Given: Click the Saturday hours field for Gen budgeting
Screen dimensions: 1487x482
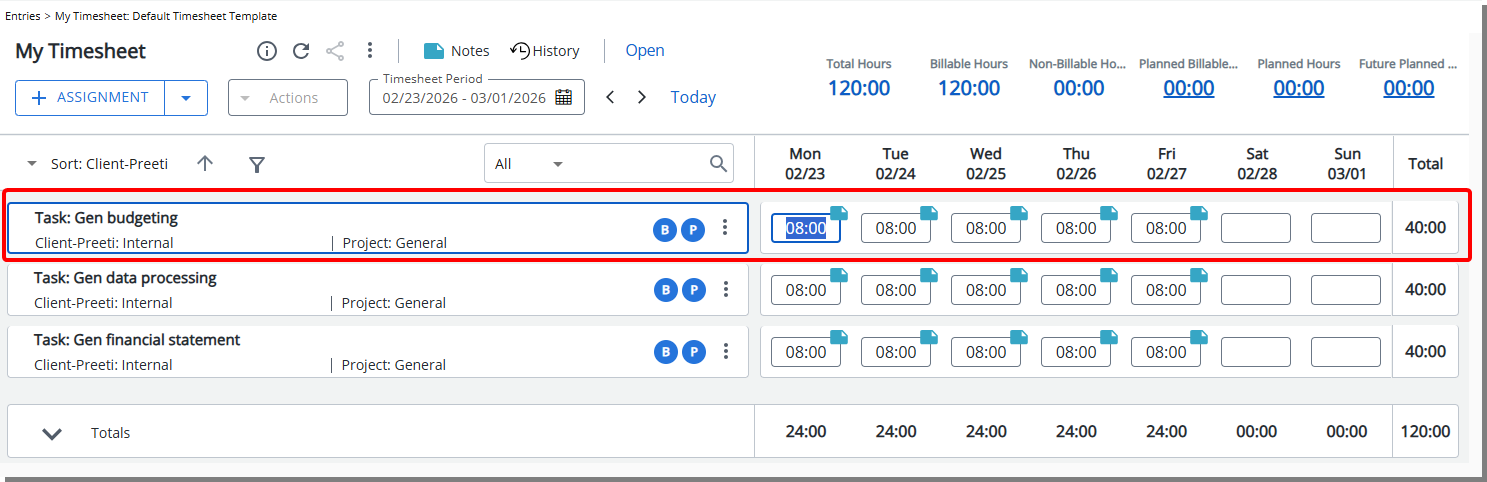Looking at the screenshot, I should click(1255, 228).
